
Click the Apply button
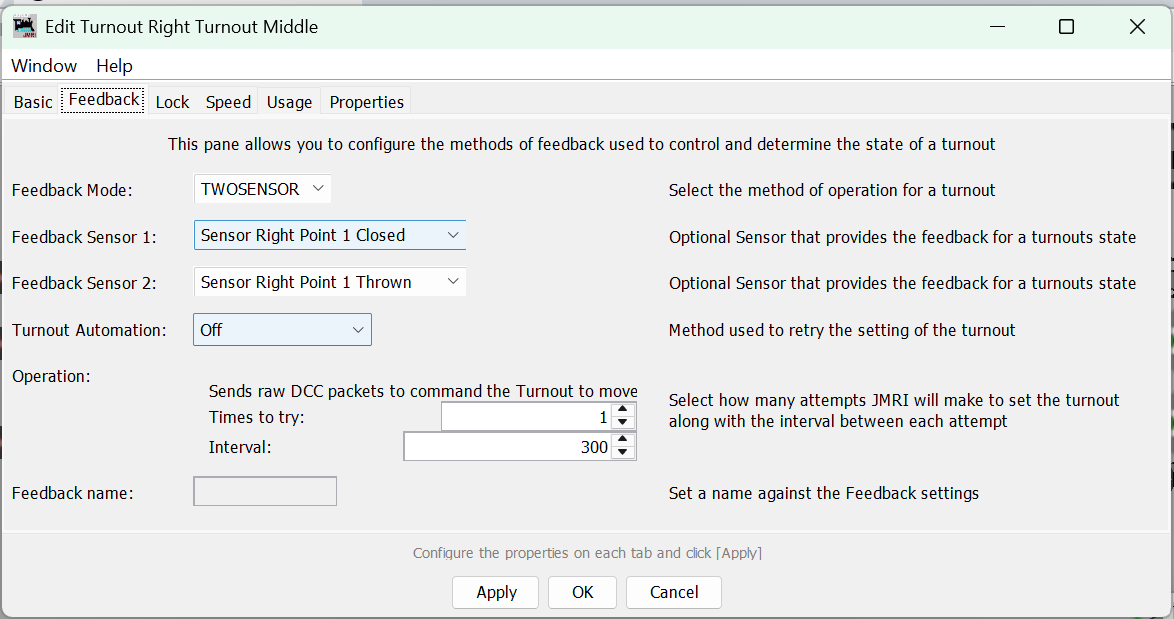pos(496,592)
